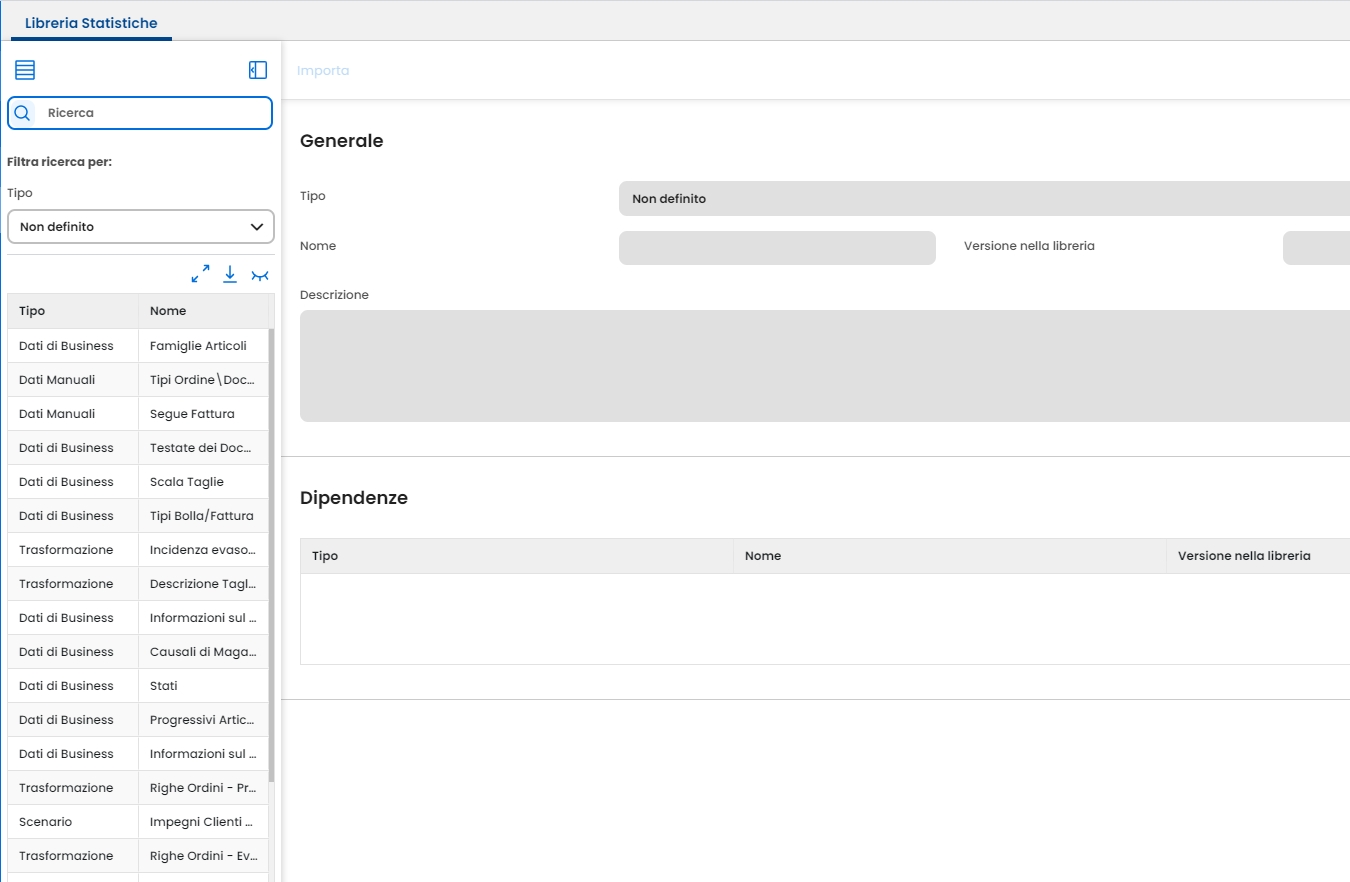Click the Nome field in Generale section
1350x882 pixels.
(777, 248)
